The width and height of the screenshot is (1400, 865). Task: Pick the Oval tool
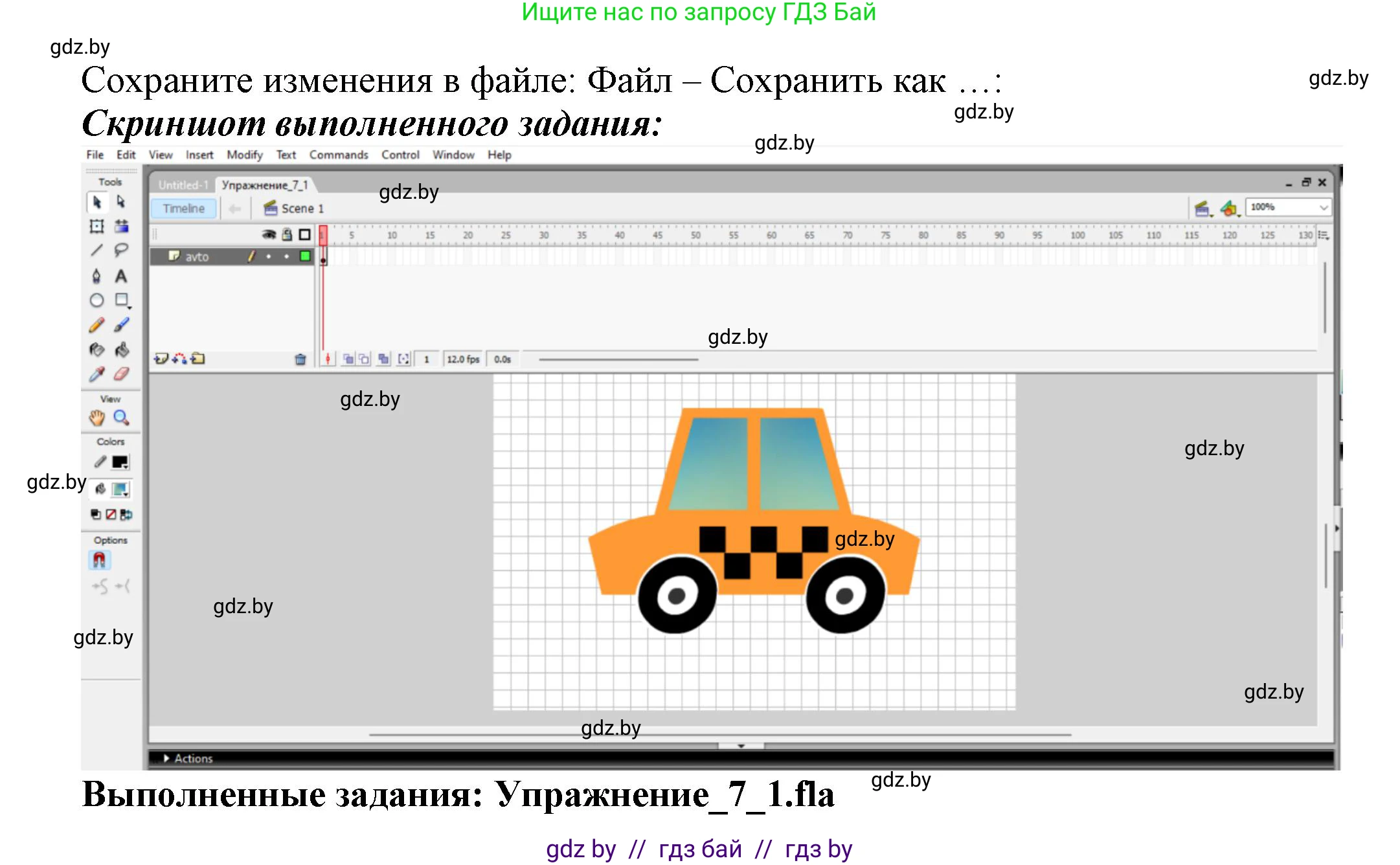(97, 300)
